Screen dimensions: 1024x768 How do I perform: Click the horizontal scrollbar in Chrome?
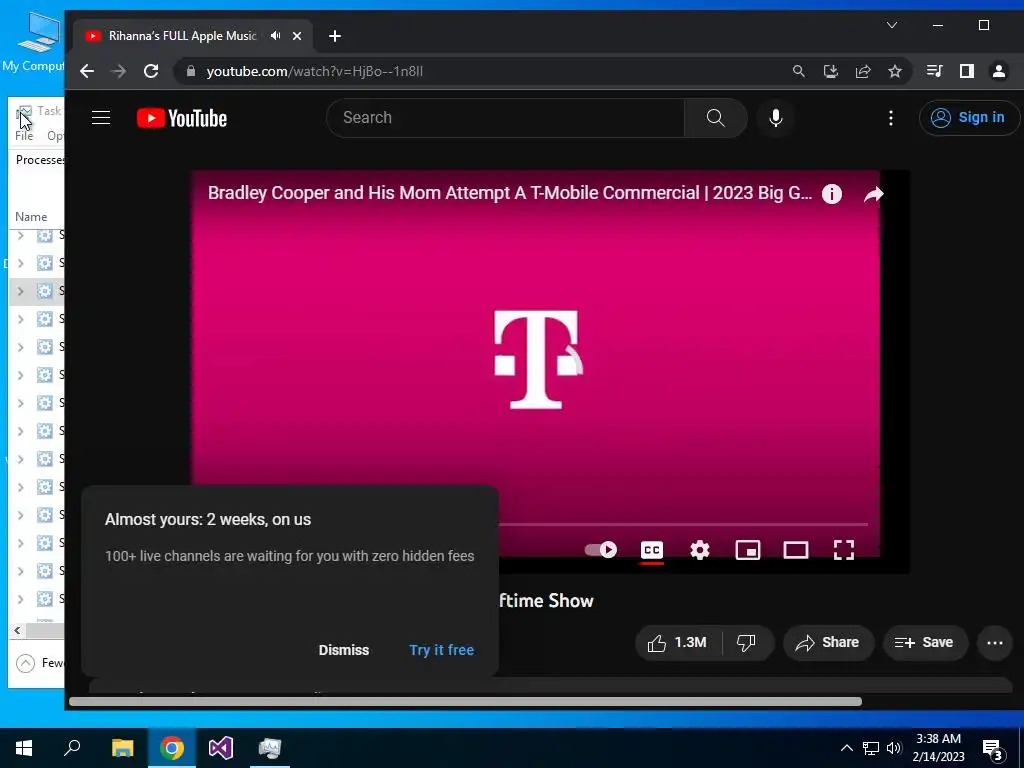465,702
